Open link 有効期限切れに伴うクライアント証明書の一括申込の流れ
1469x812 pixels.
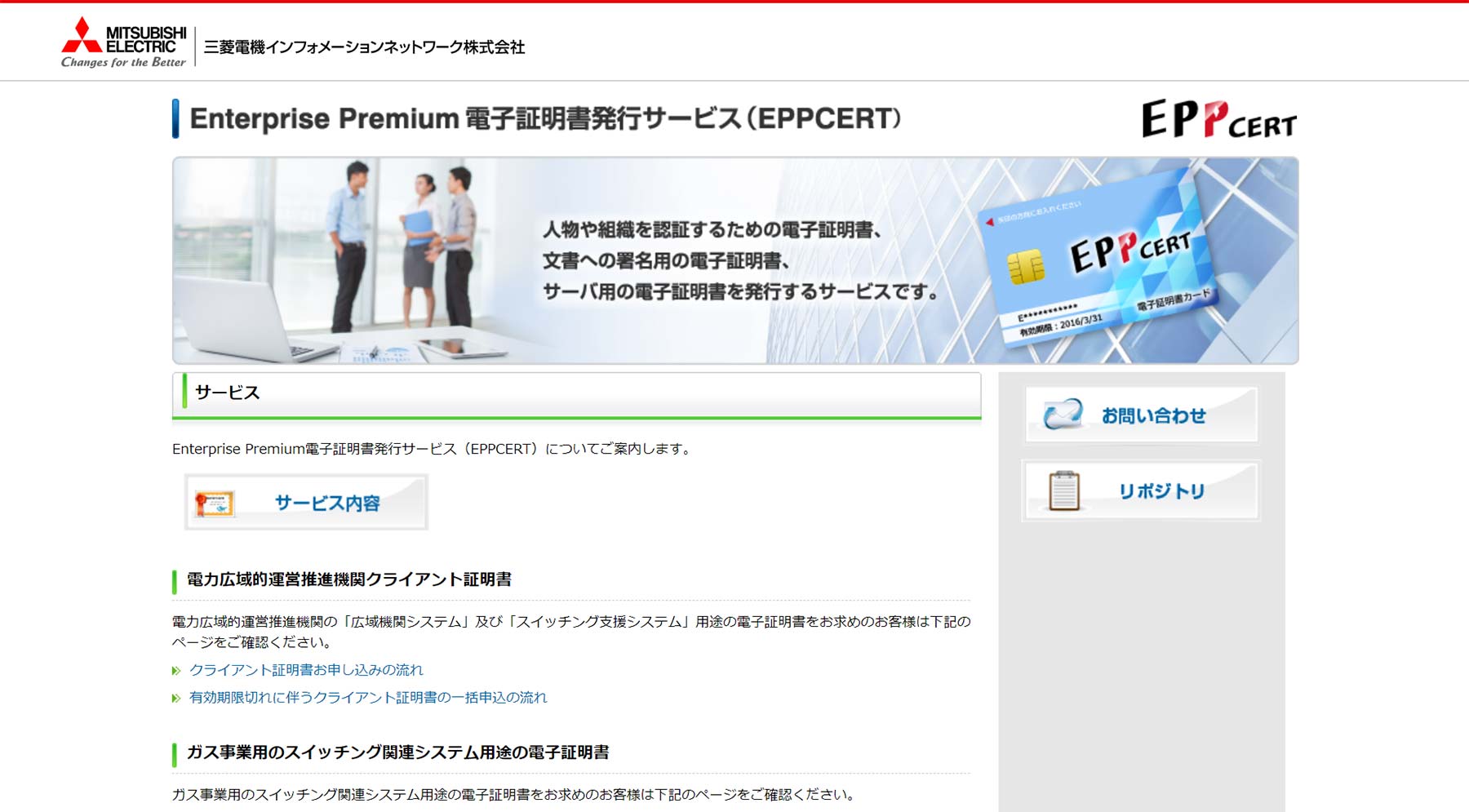point(368,698)
